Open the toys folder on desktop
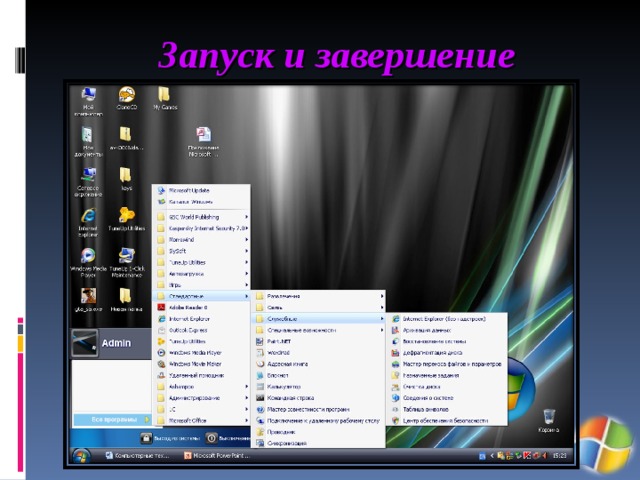 click(x=126, y=175)
